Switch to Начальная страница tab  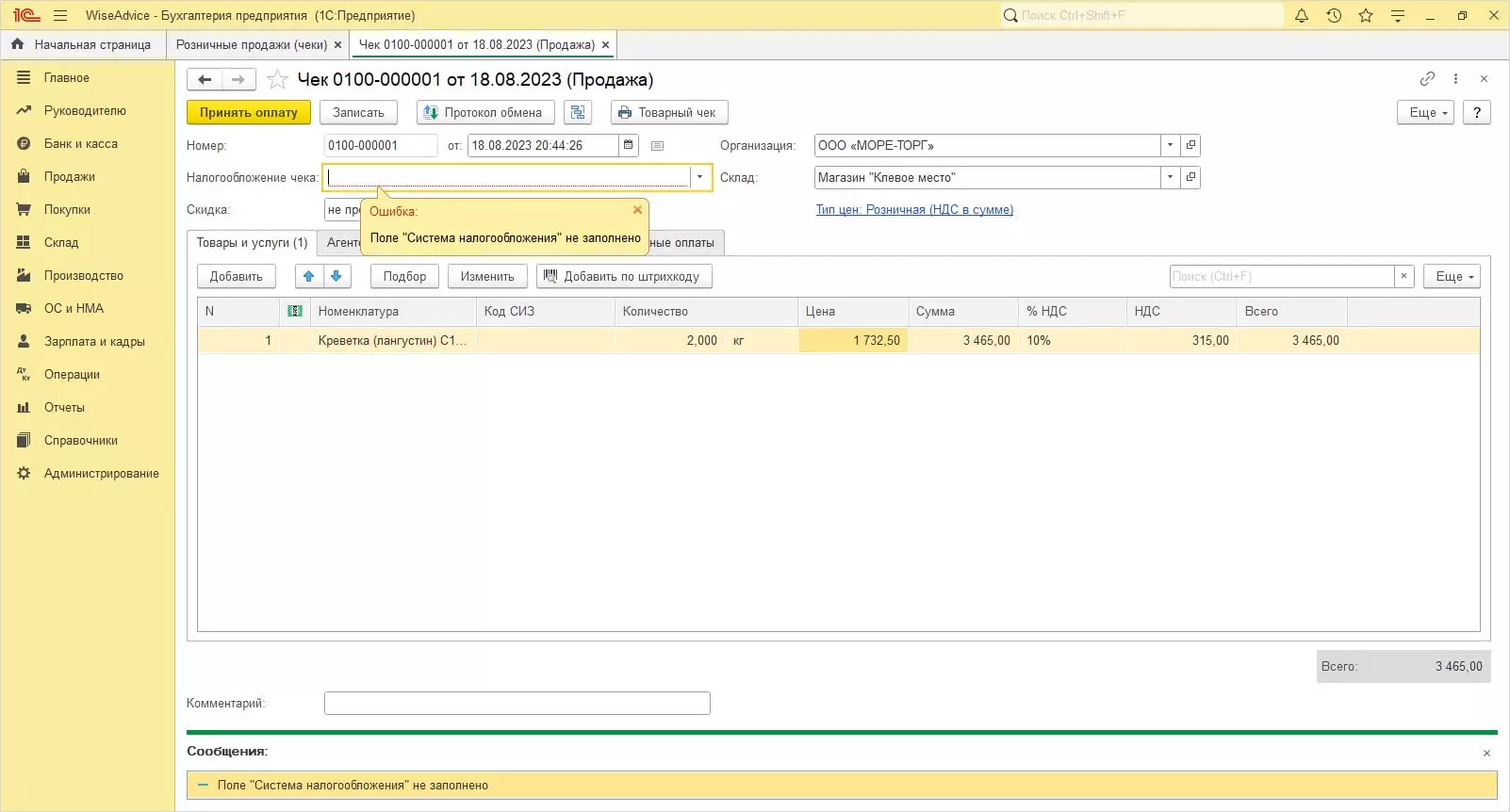click(83, 44)
